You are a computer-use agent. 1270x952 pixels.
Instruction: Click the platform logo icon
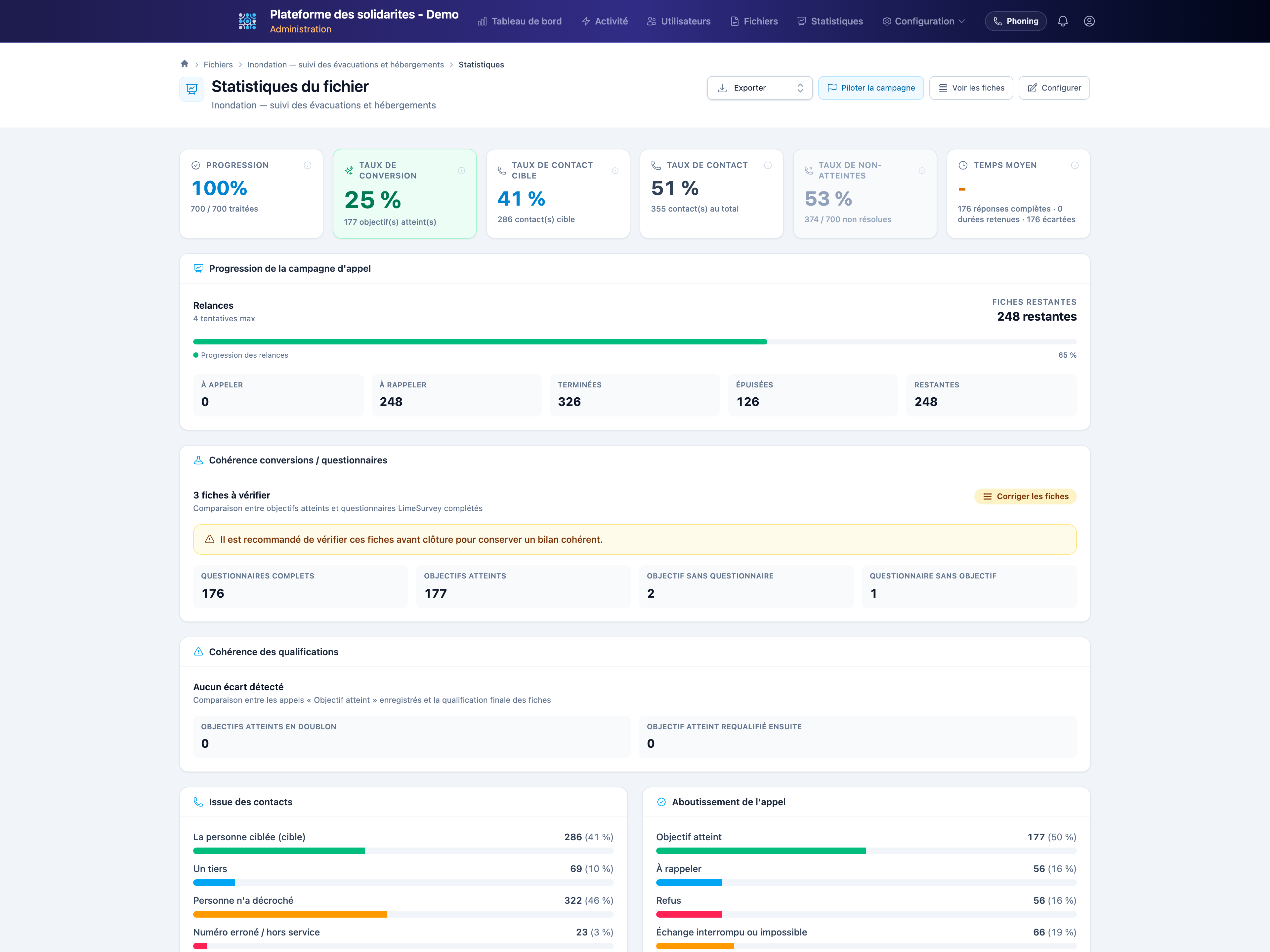coord(247,21)
